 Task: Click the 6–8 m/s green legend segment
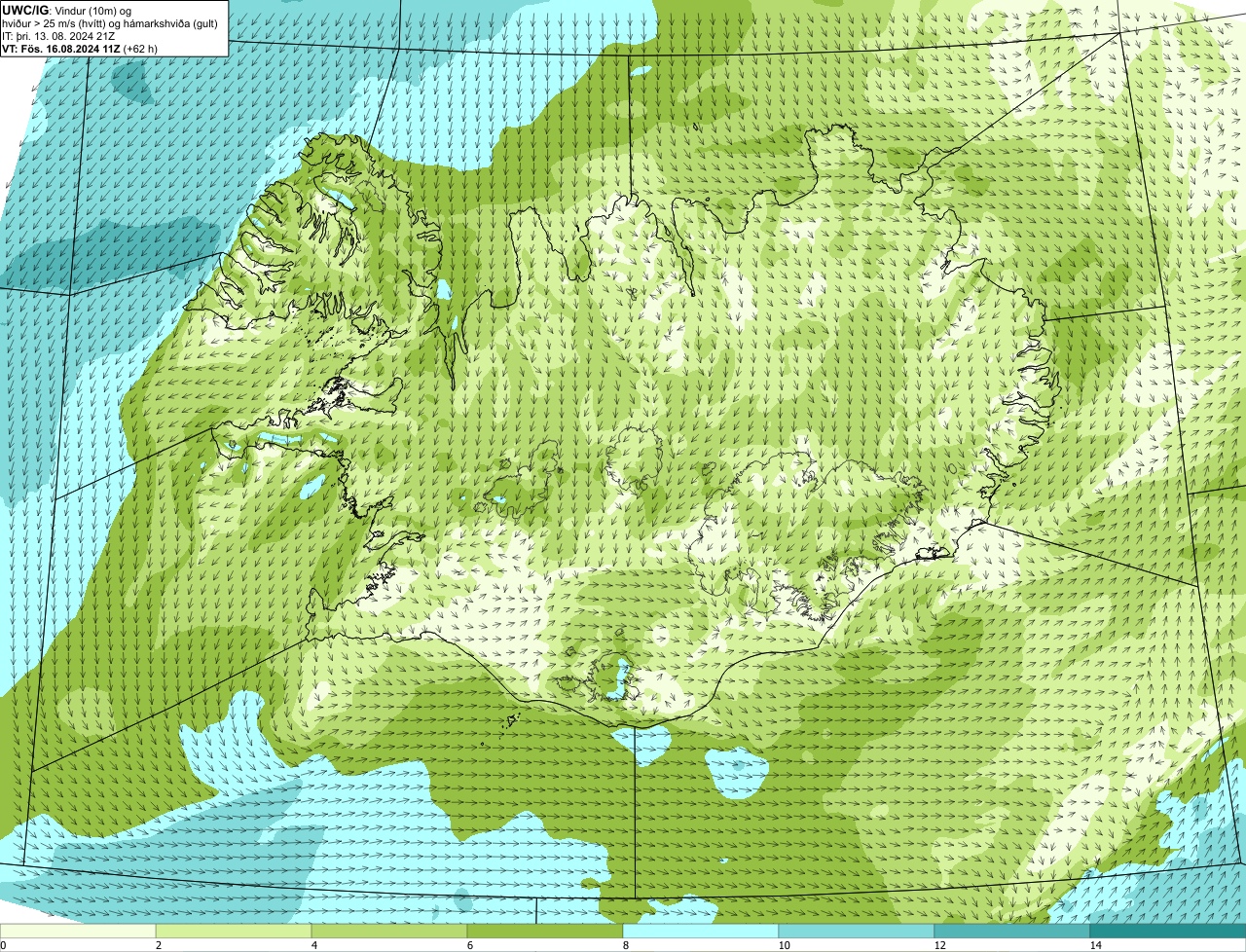tap(545, 932)
